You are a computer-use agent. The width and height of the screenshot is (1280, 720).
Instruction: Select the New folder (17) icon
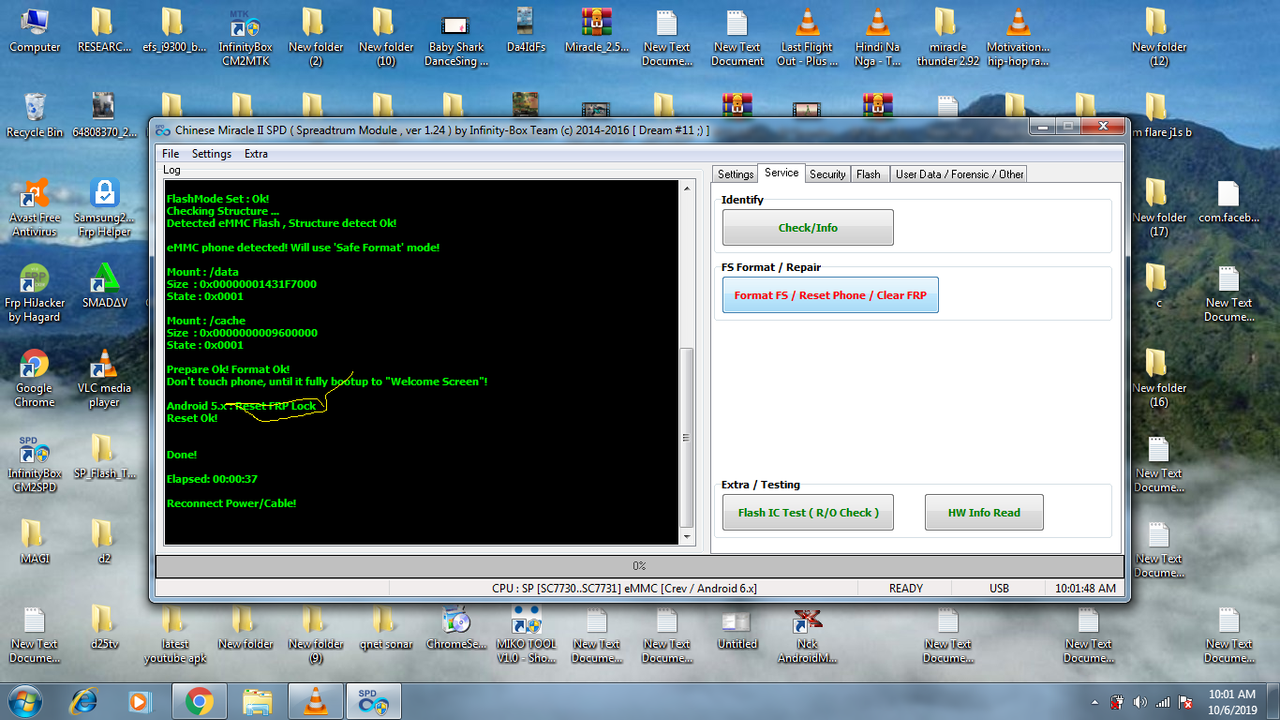(1159, 207)
